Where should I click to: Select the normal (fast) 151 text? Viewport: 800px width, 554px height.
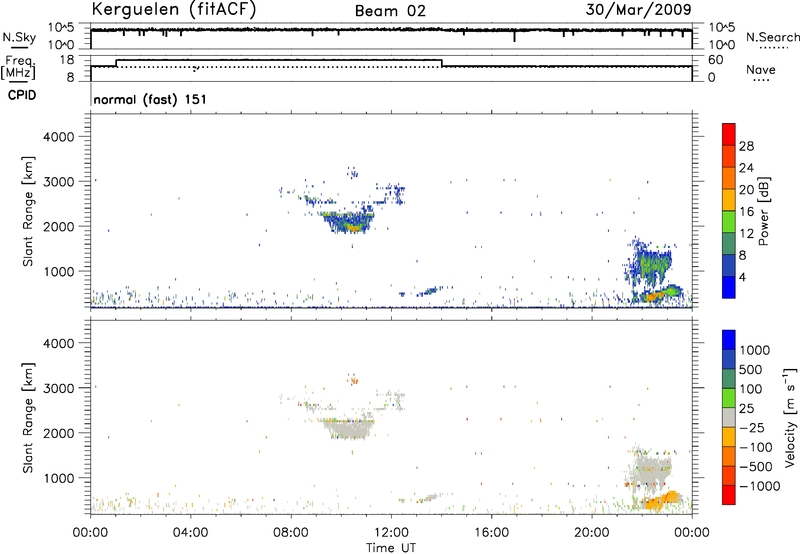point(151,99)
